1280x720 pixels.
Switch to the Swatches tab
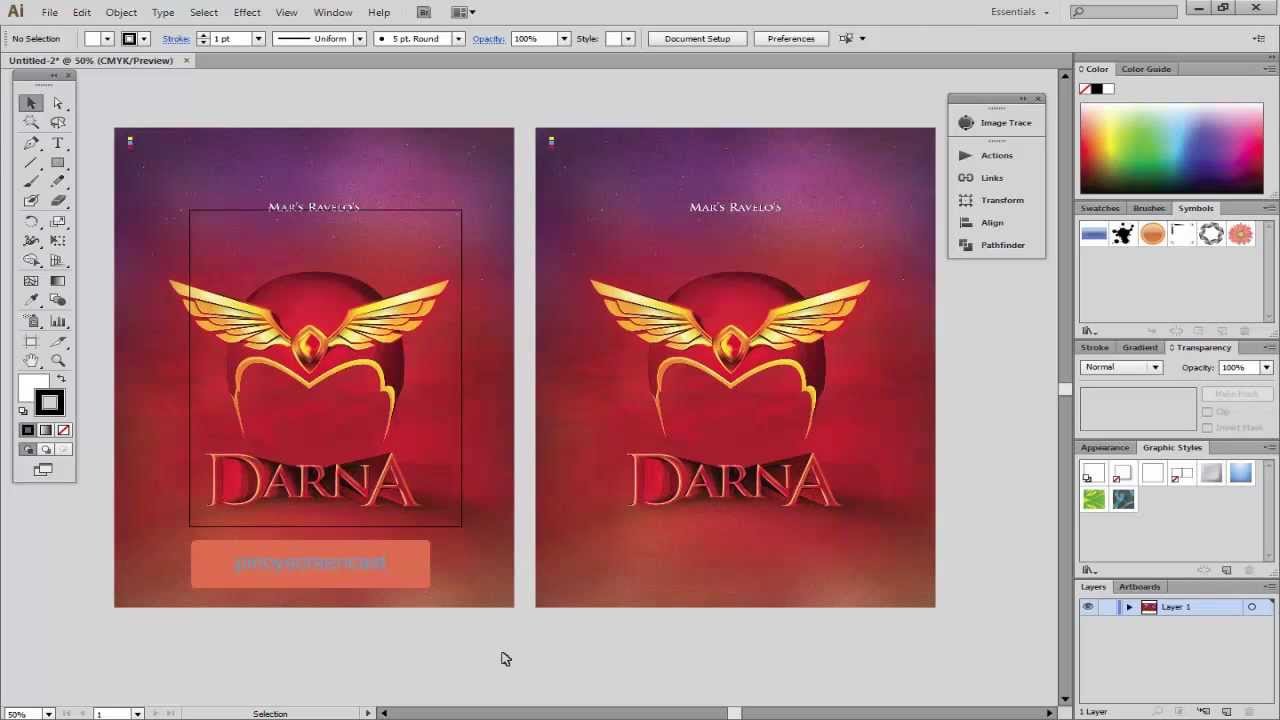[x=1099, y=208]
